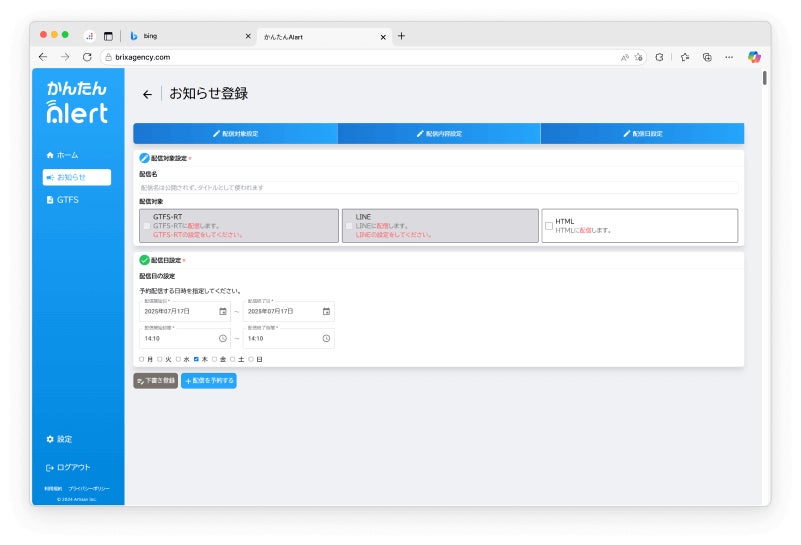801x545 pixels.
Task: Click blue pencil icon of 配信対象設定 section
Action: tap(145, 158)
